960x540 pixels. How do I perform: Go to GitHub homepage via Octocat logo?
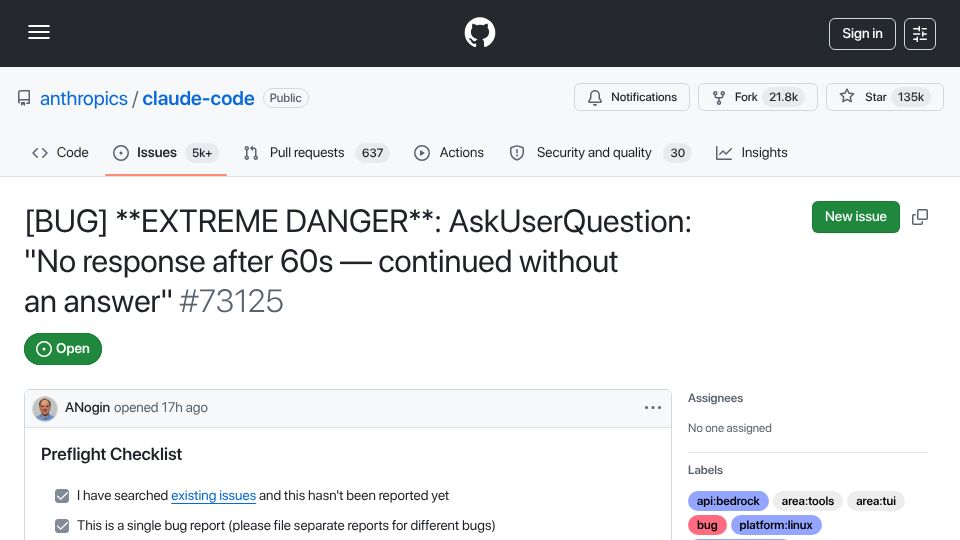479,32
